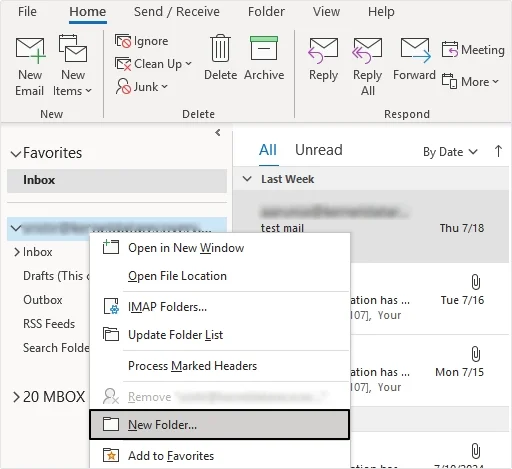Select Inbox under Favorites
Screen dimensions: 512x469
coord(117,180)
